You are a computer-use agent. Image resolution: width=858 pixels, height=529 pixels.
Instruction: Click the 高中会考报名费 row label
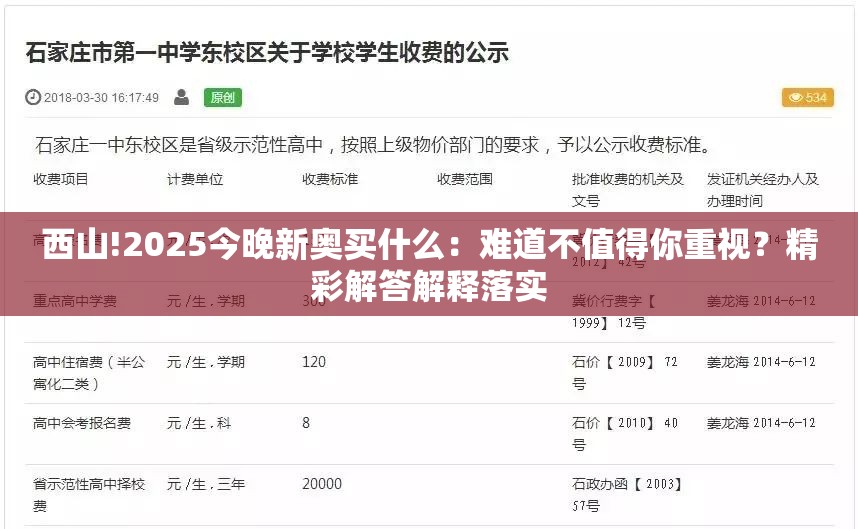tap(82, 423)
